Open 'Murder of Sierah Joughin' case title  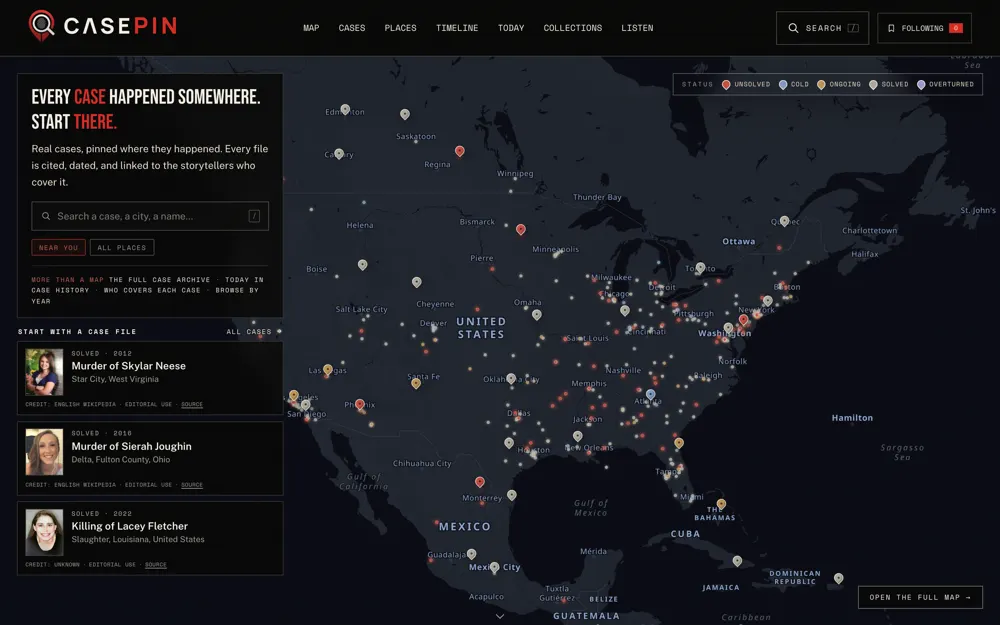[131, 446]
